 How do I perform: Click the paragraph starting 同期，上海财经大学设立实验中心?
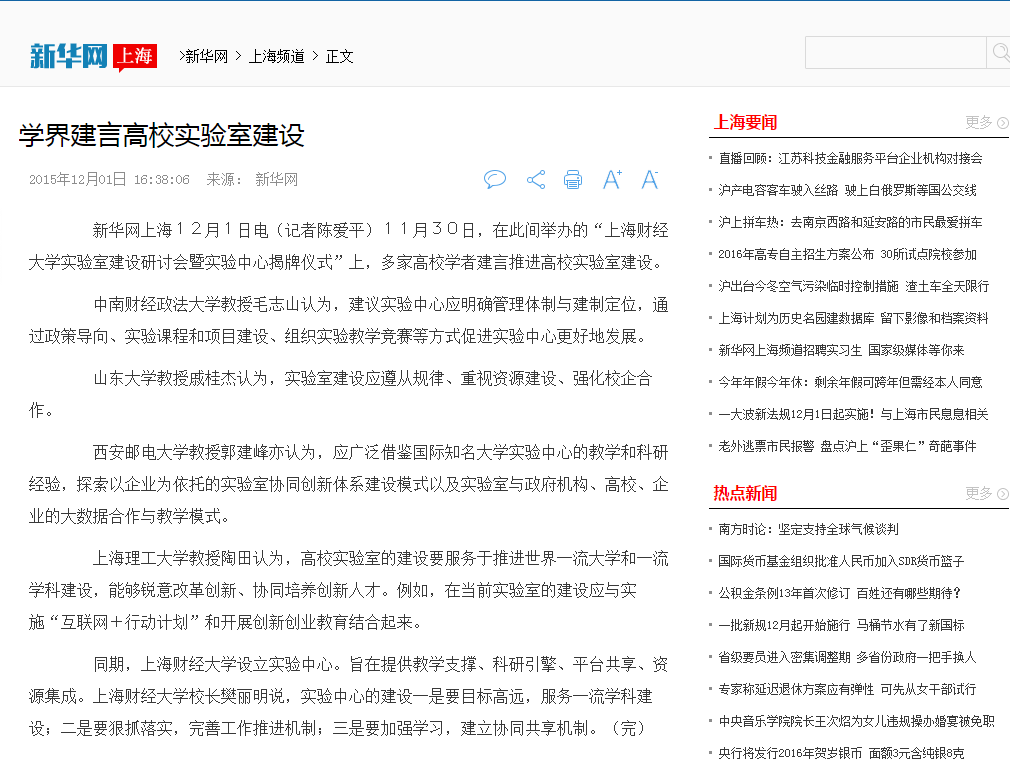(348, 696)
